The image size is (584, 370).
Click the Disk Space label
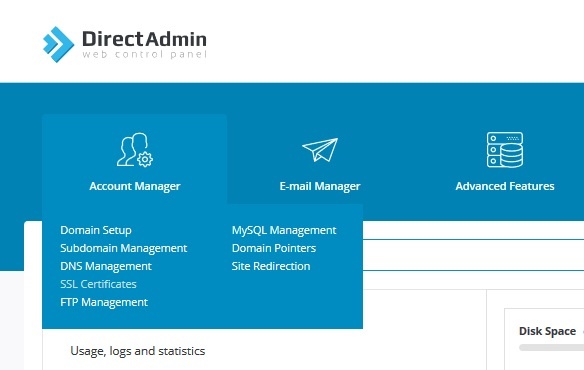pos(547,331)
